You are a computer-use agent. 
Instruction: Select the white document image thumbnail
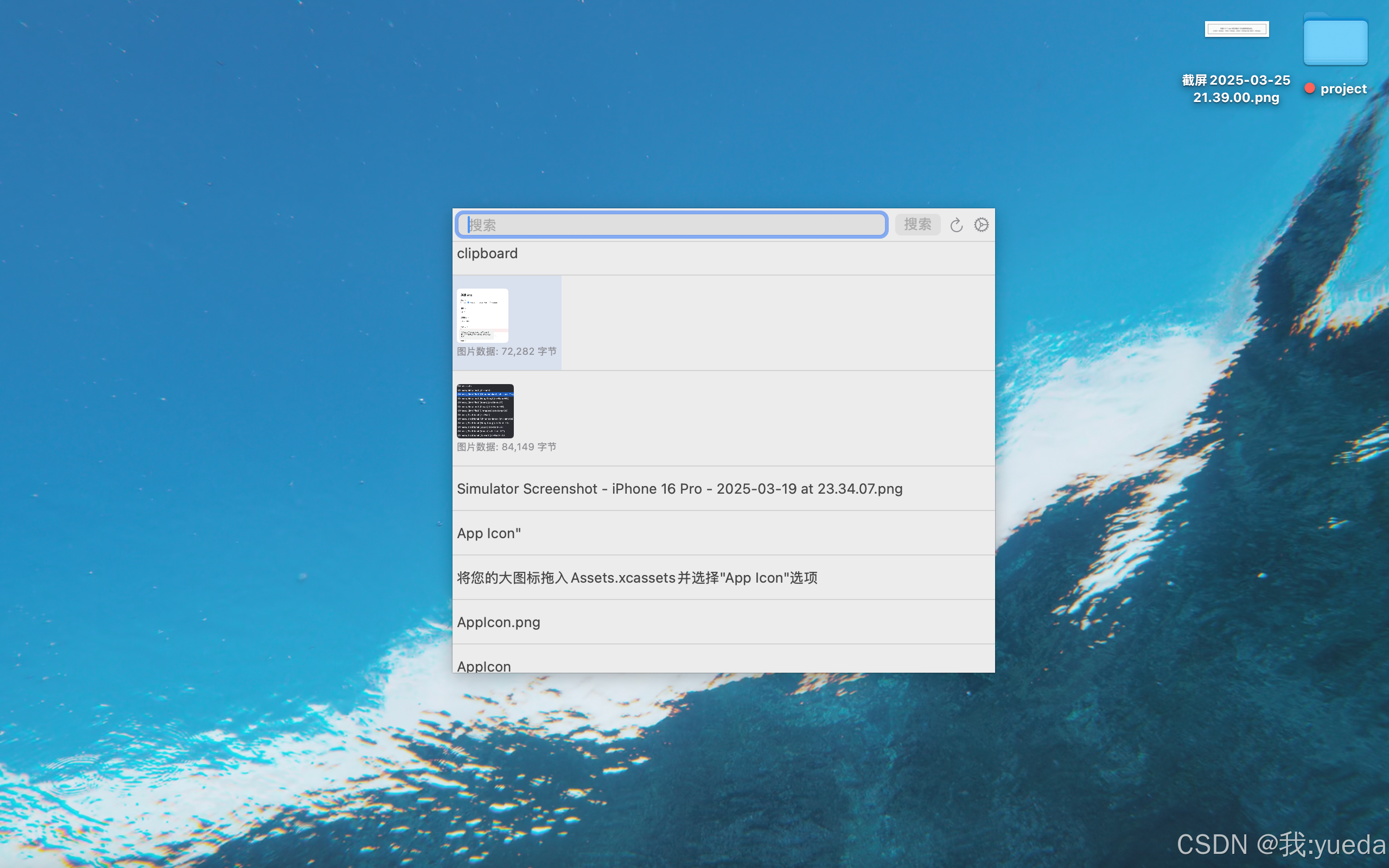tap(482, 315)
